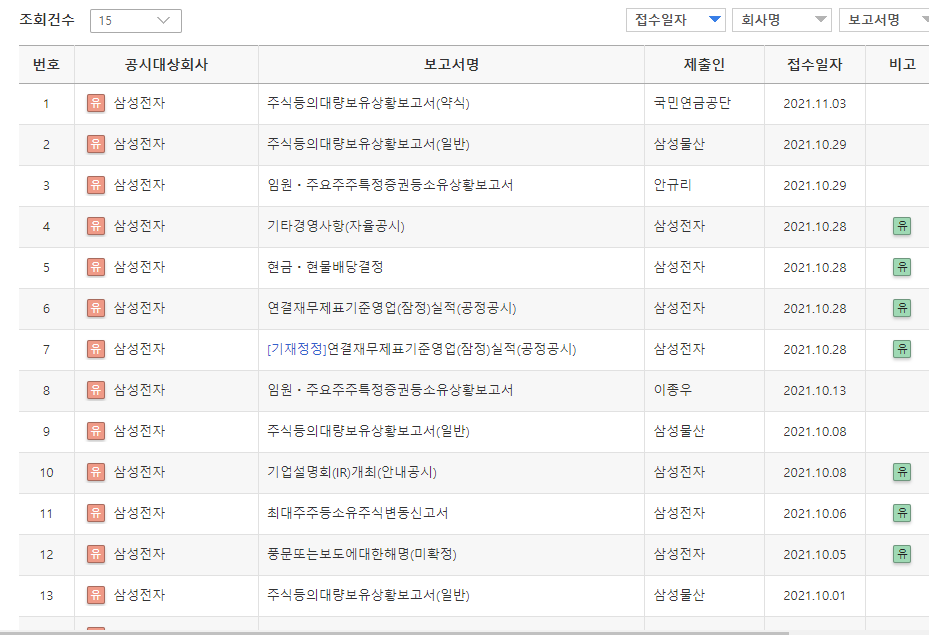Click the red 유 icon in row 4
929x635 pixels.
[95, 226]
